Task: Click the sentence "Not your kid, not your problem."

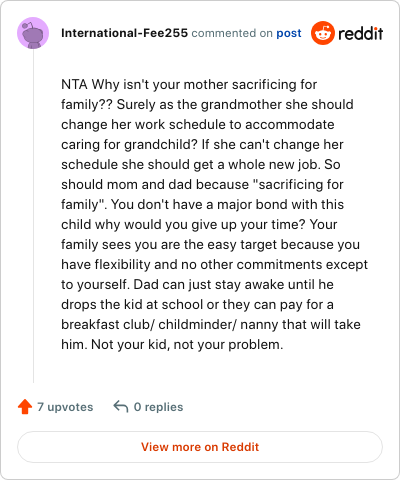Action: pos(187,345)
